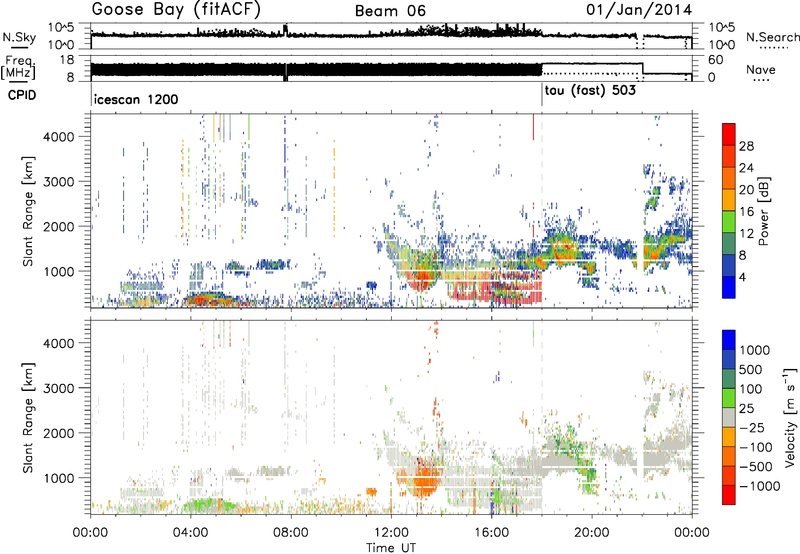Click the '-1000' velocity colorbar tick value
800x554 pixels.
(x=760, y=486)
